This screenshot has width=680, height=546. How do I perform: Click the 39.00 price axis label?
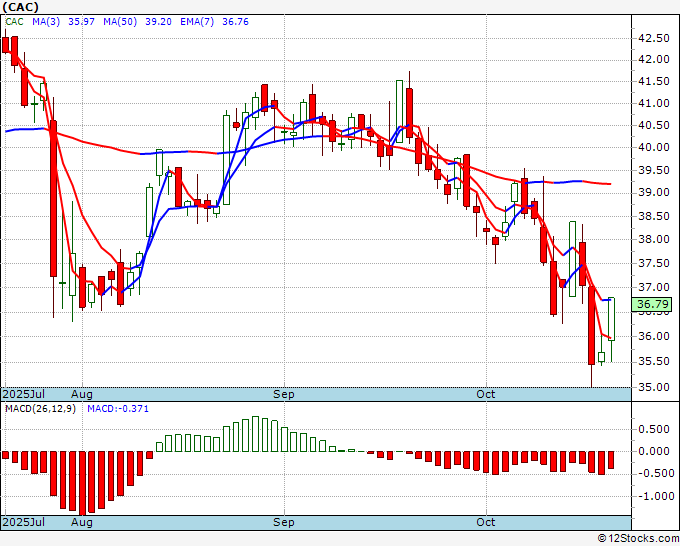pos(654,193)
